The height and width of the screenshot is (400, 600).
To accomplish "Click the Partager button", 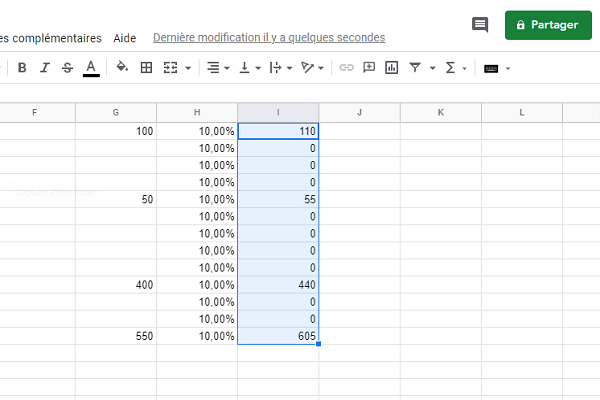I will pyautogui.click(x=546, y=25).
